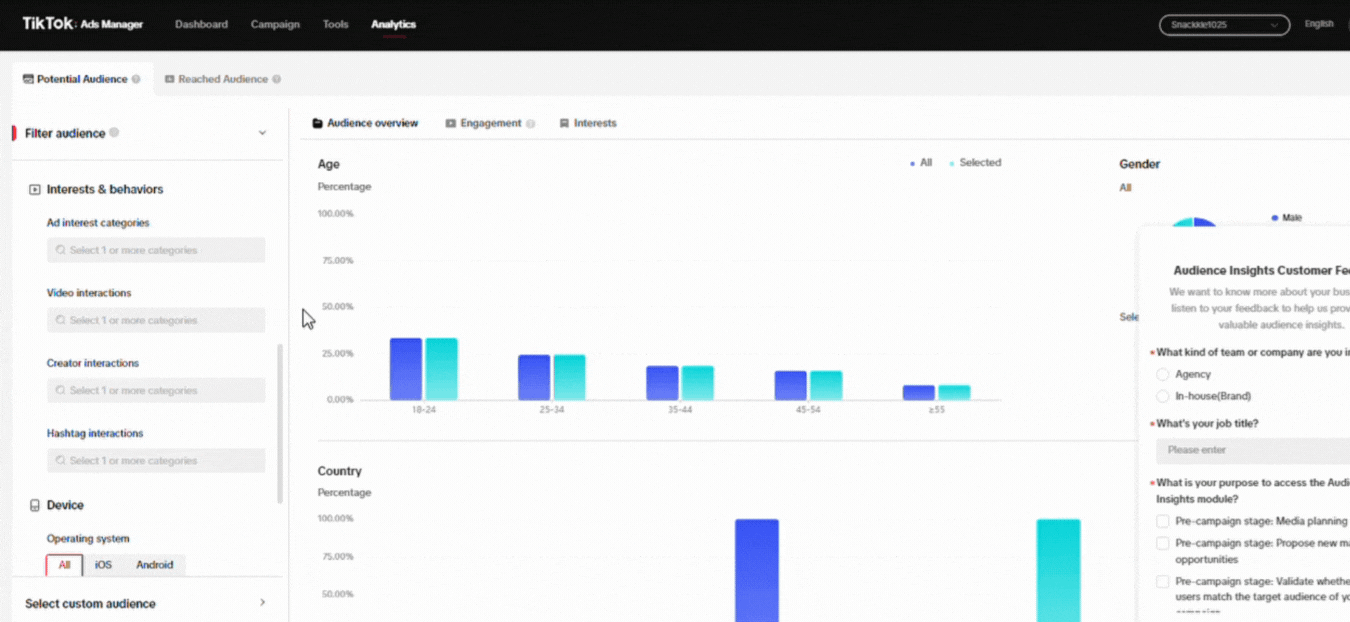Click the cyan Selected bar in Country chart
Viewport: 1350px width, 622px height.
[x=1058, y=570]
